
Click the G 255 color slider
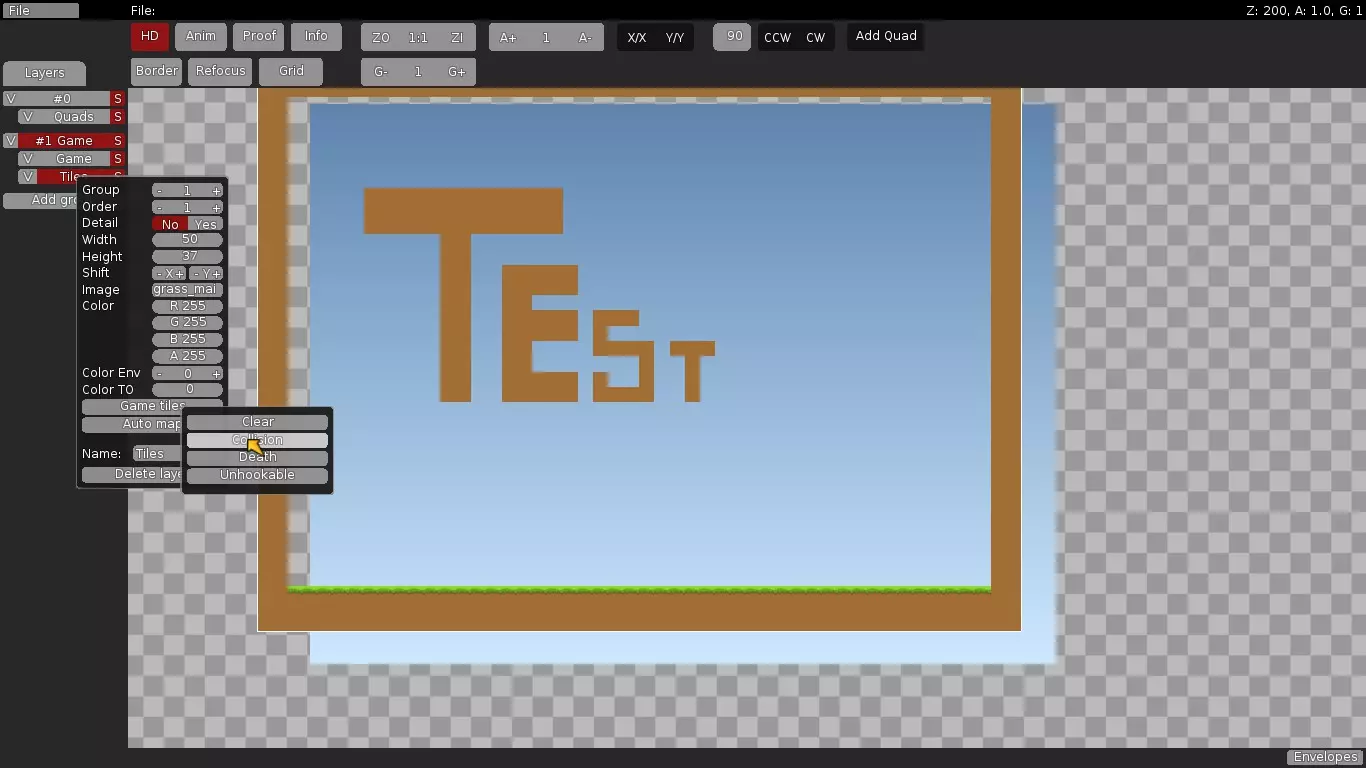click(x=188, y=323)
